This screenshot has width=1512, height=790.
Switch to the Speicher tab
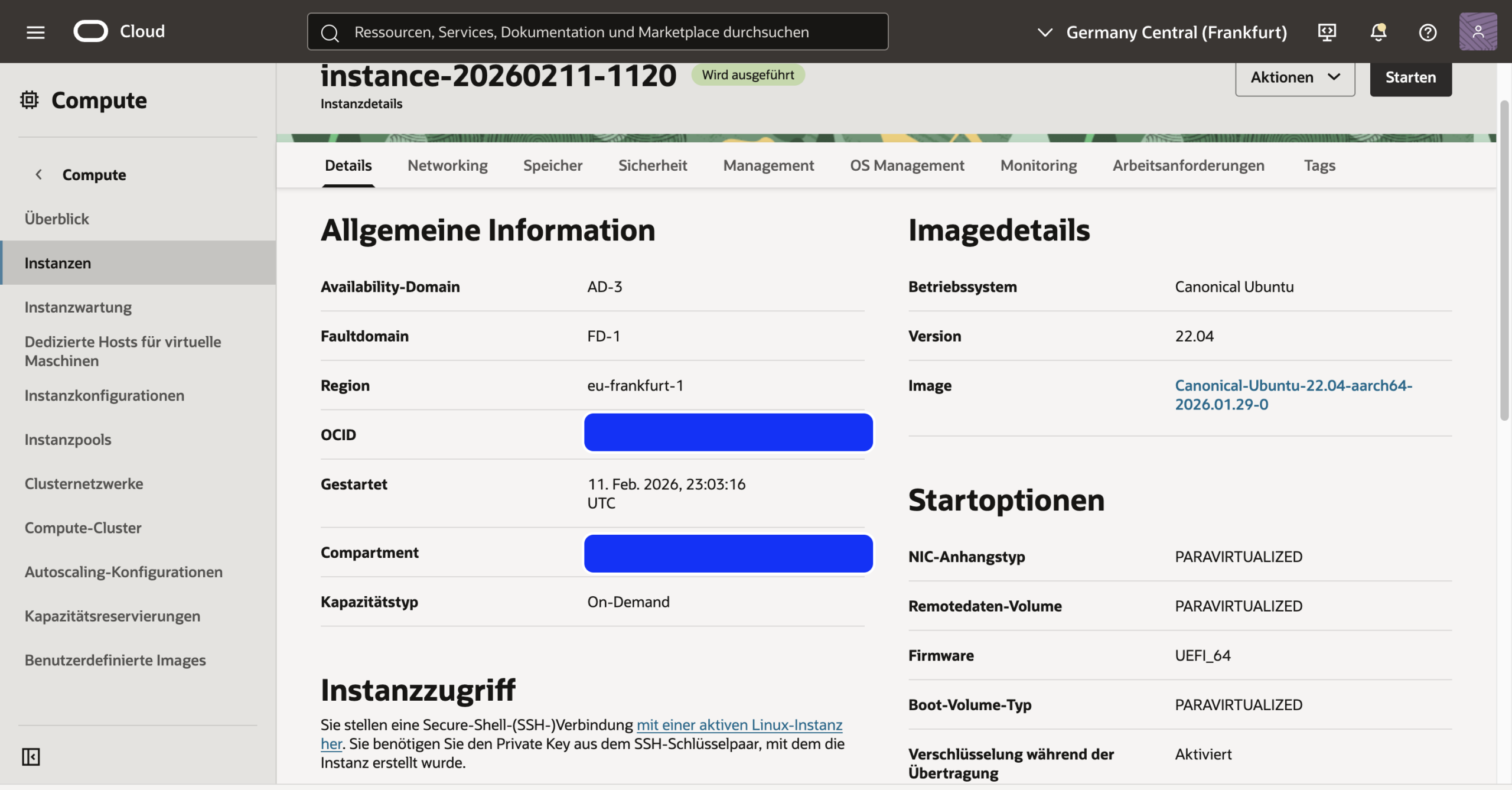coord(553,165)
